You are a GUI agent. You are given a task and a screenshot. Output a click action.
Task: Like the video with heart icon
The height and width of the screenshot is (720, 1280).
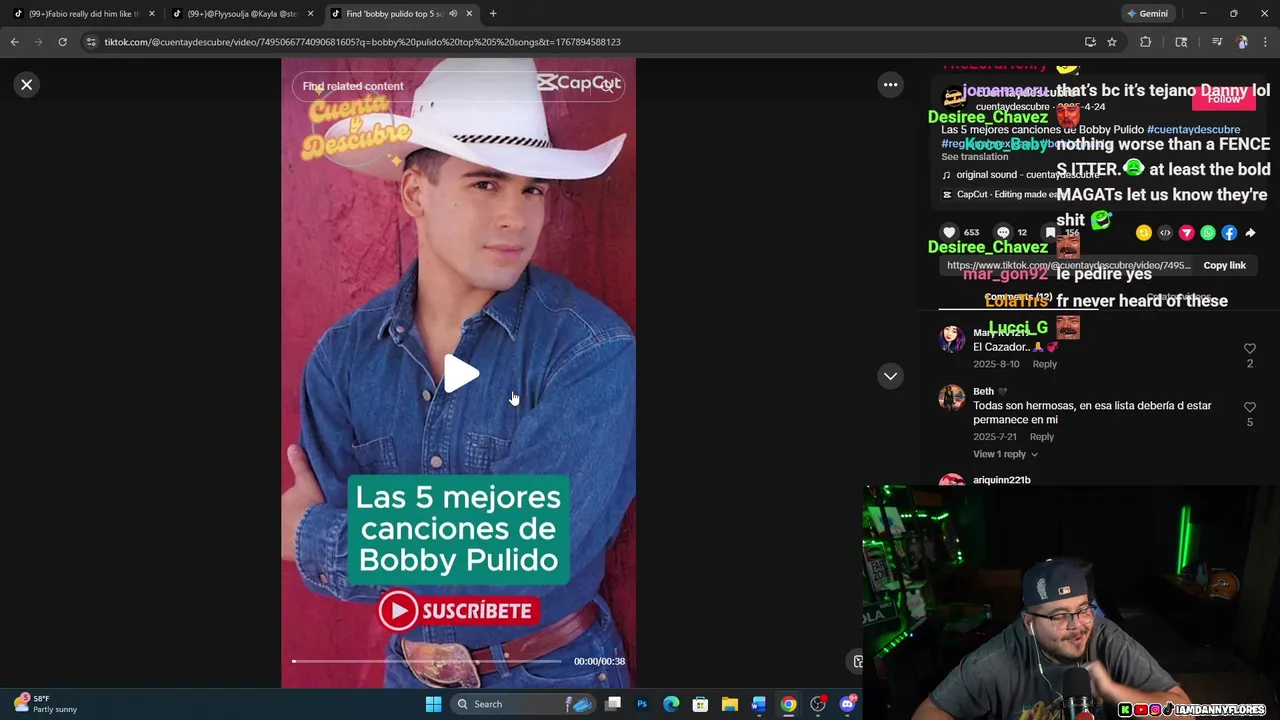tap(949, 232)
